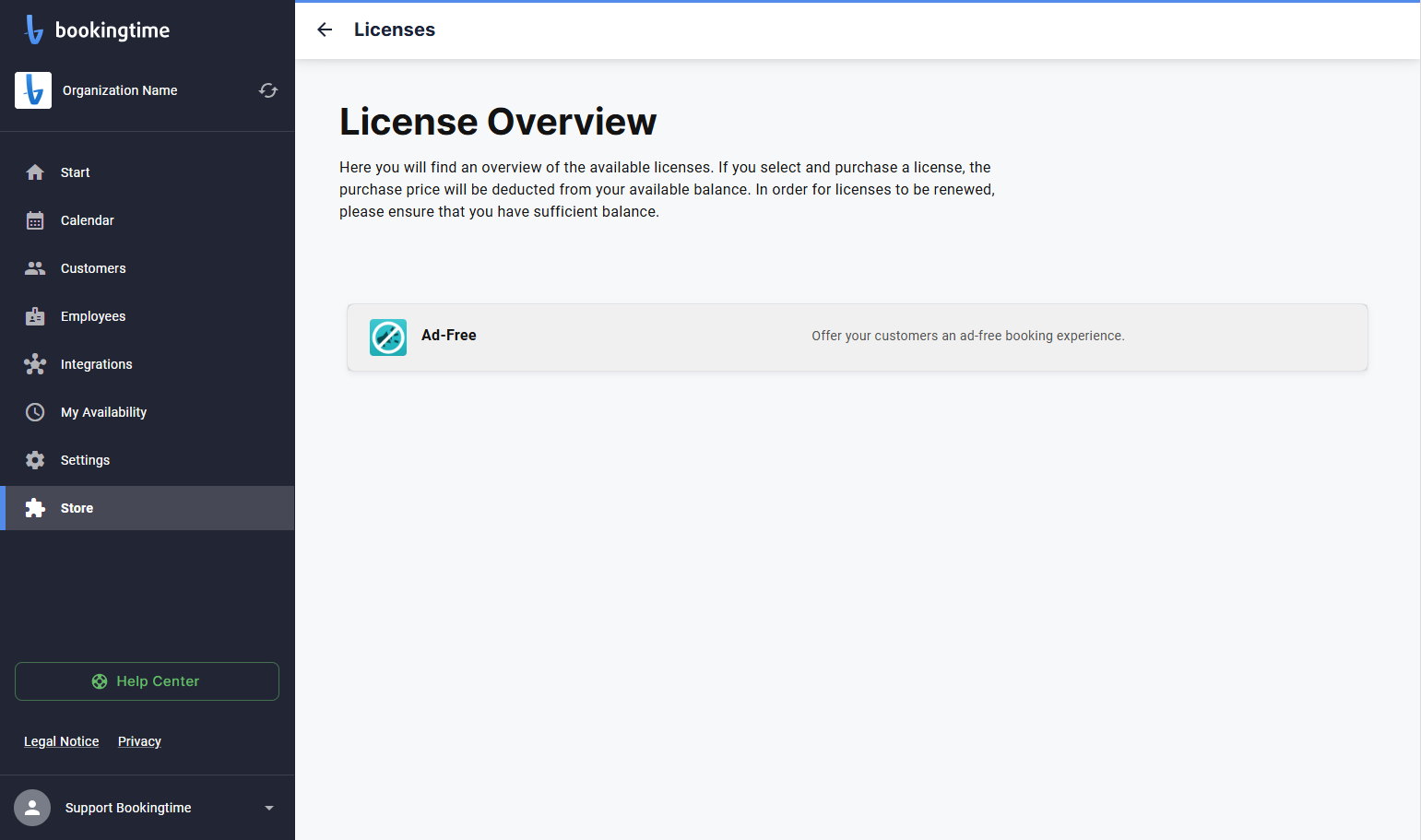The height and width of the screenshot is (840, 1421).
Task: Click the sync organization refresh icon
Action: click(x=268, y=90)
